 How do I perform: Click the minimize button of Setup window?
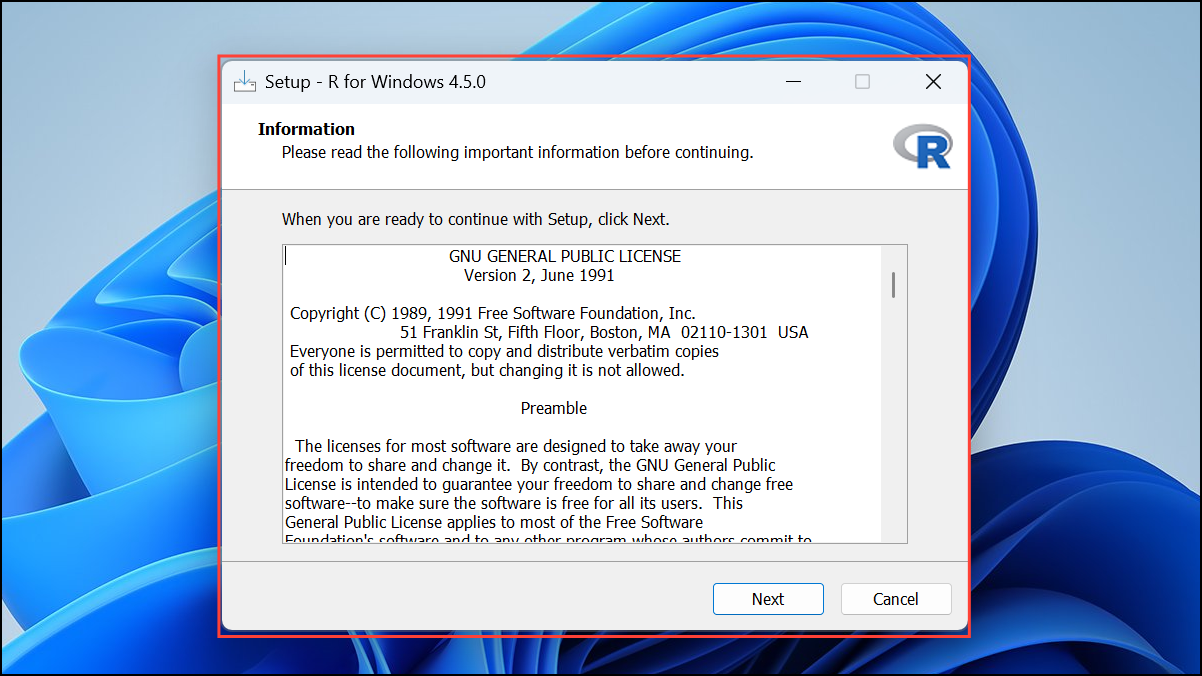[792, 82]
